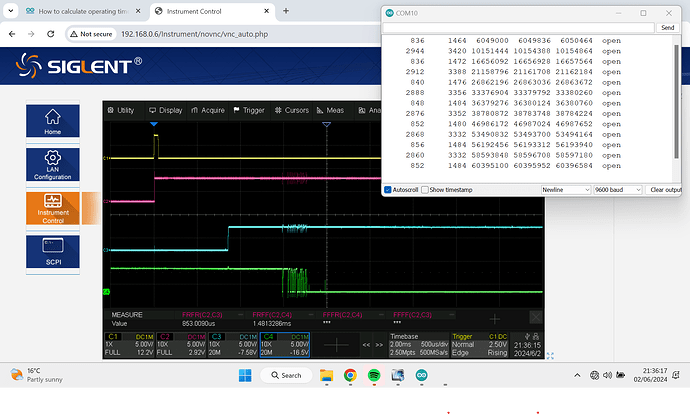The width and height of the screenshot is (690, 414).
Task: Click the taskbar Search box
Action: click(286, 375)
